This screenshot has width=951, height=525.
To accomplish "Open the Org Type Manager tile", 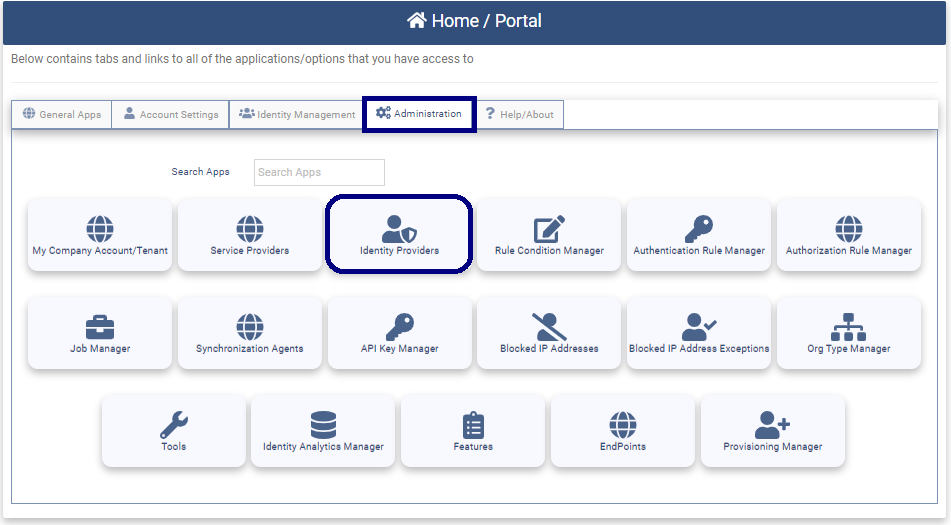I will 848,333.
